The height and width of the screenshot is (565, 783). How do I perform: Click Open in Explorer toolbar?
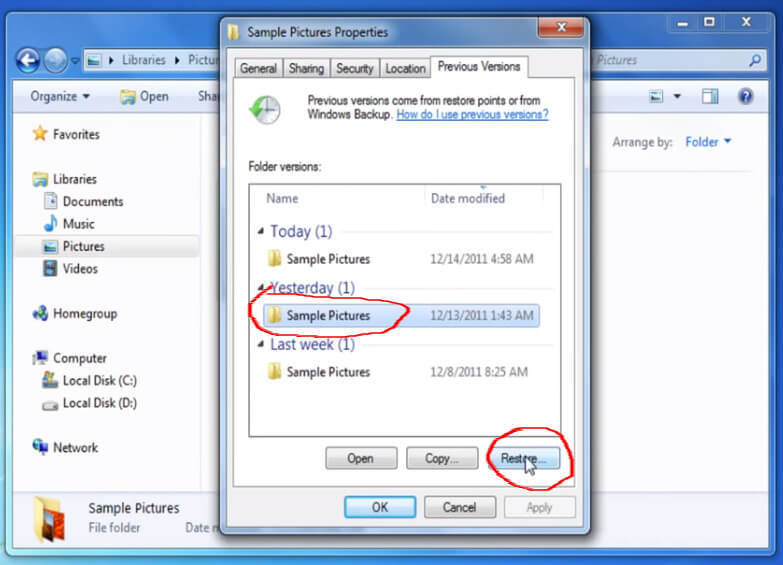pos(145,96)
